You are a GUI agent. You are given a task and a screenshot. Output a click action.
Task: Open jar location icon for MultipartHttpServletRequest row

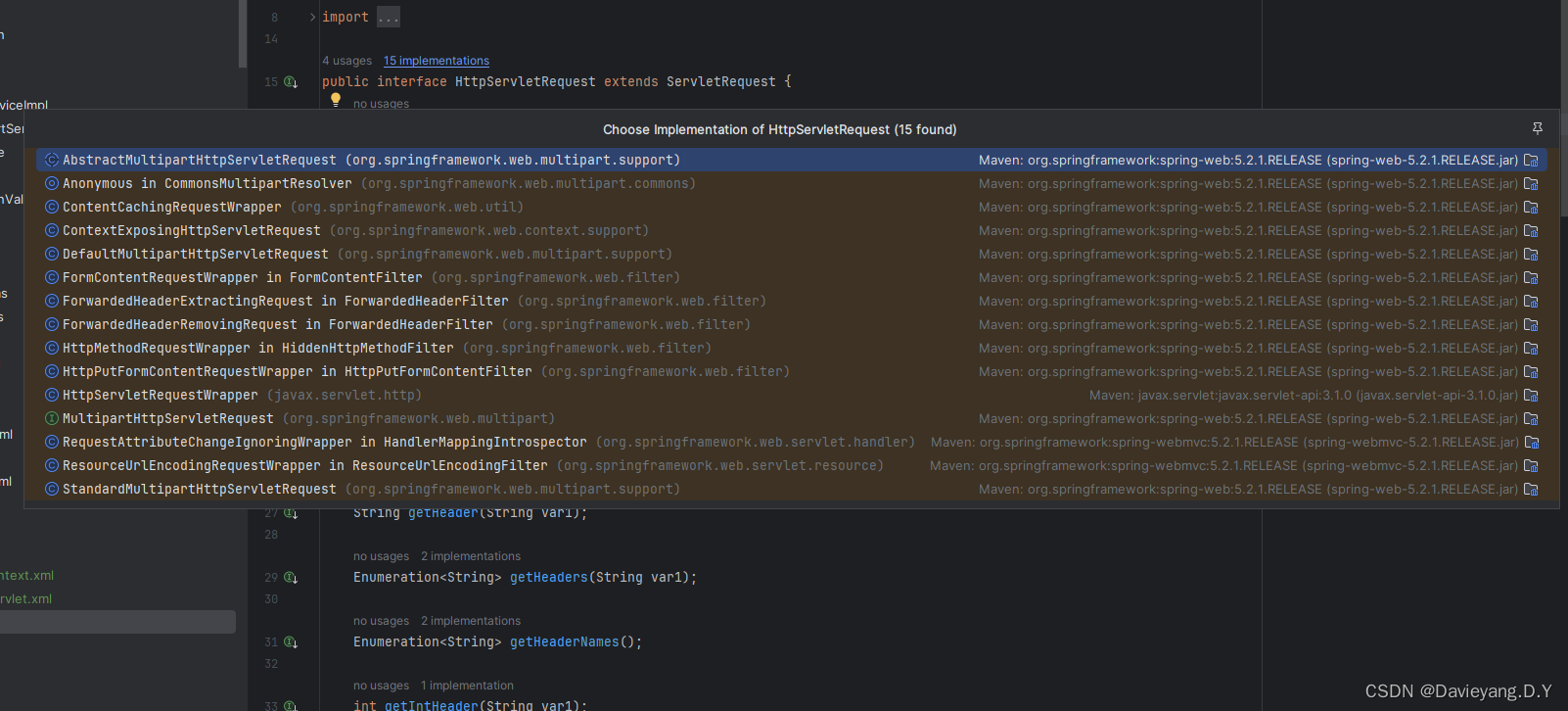pyautogui.click(x=1532, y=419)
